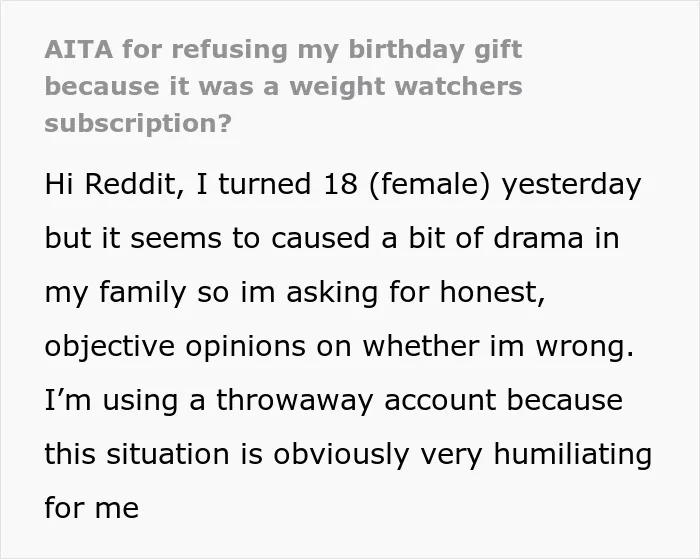The image size is (700, 559).
Task: Click "Hi Reddit" at the start of the post
Action: pyautogui.click(x=110, y=184)
